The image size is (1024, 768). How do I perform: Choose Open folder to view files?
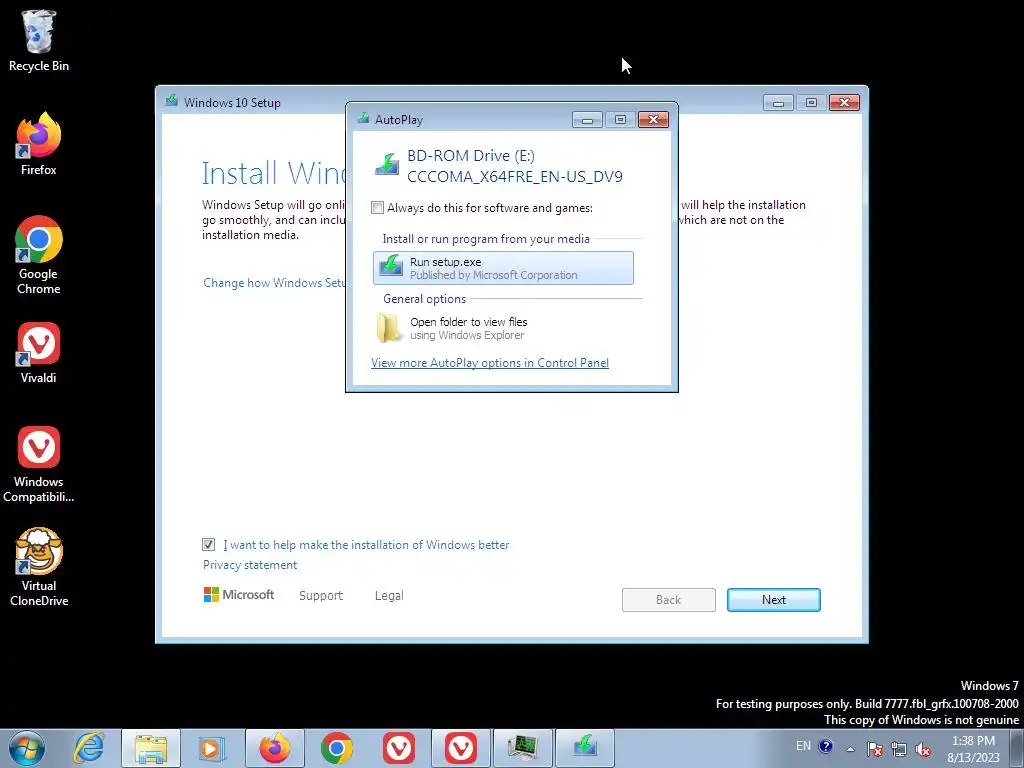(503, 328)
